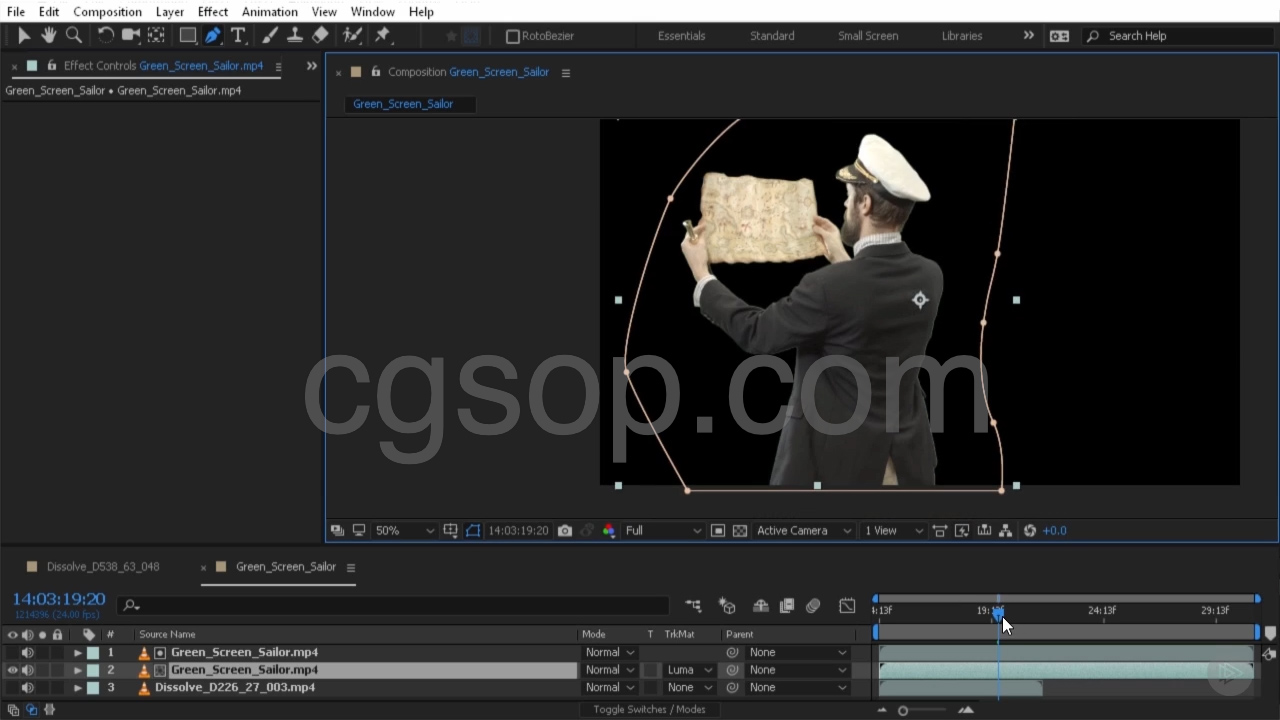Image resolution: width=1280 pixels, height=720 pixels.
Task: Click the viewer exposure value +0.0
Action: (1055, 531)
